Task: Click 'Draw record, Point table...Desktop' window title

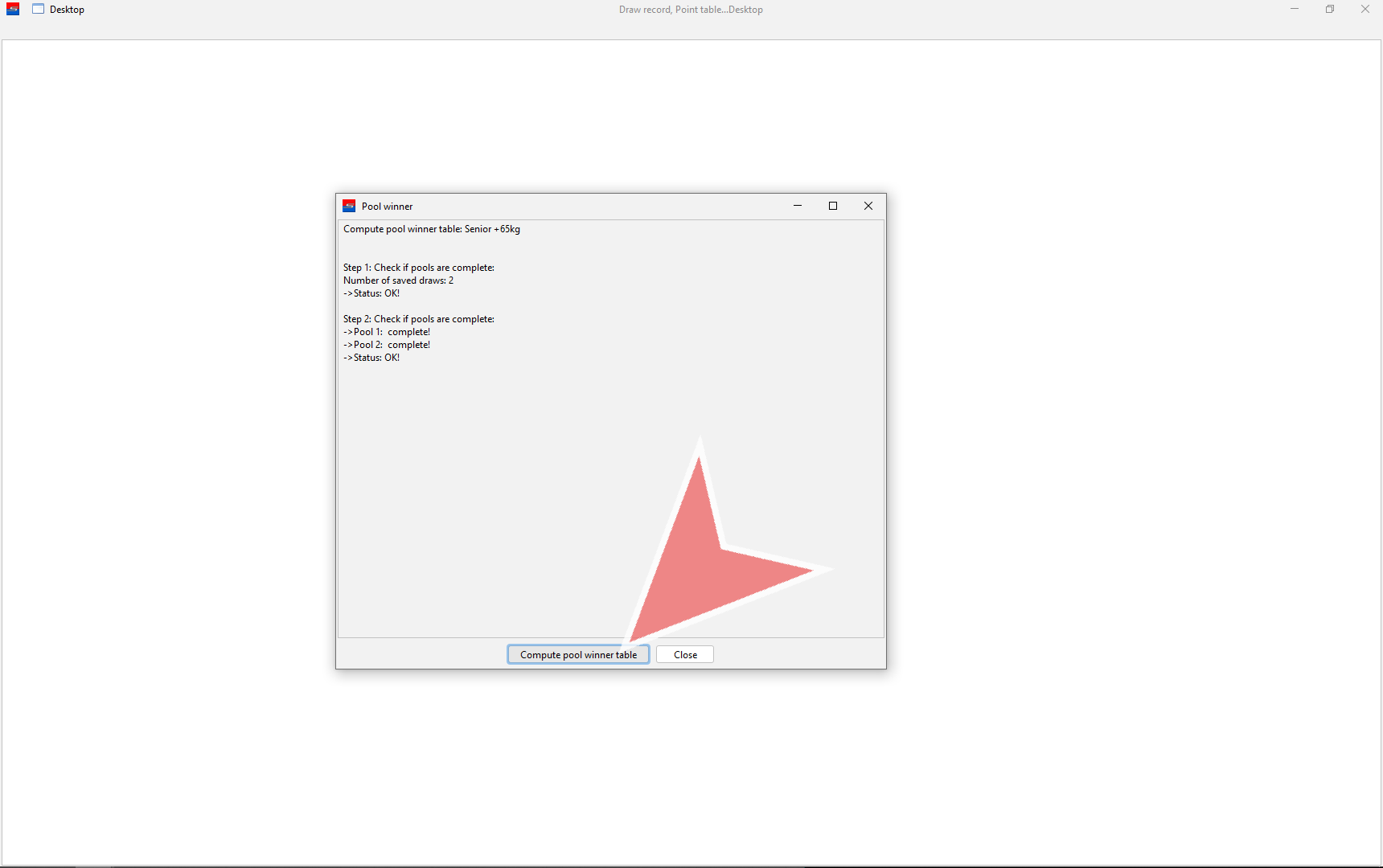Action: pos(691,10)
